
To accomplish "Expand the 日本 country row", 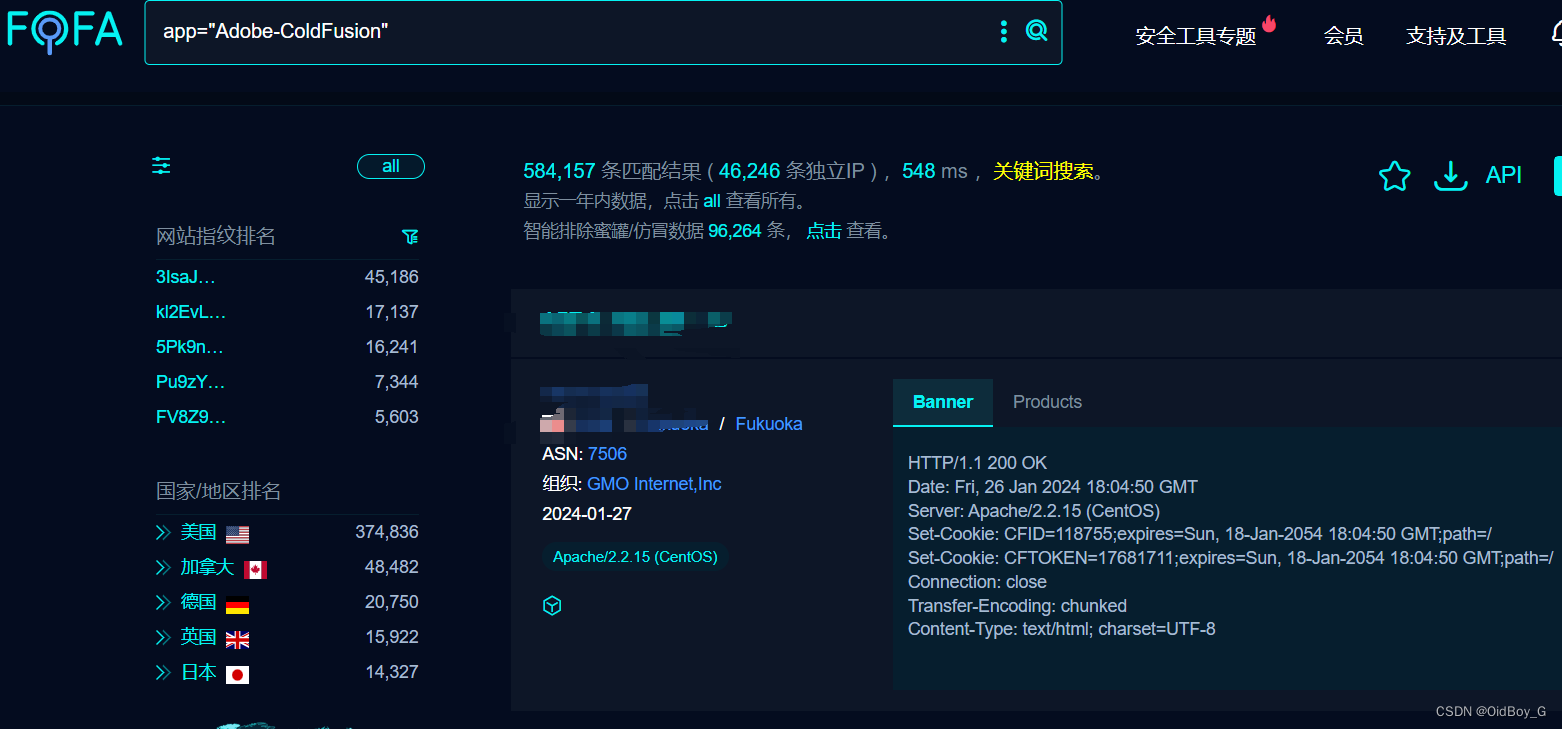I will pos(164,673).
